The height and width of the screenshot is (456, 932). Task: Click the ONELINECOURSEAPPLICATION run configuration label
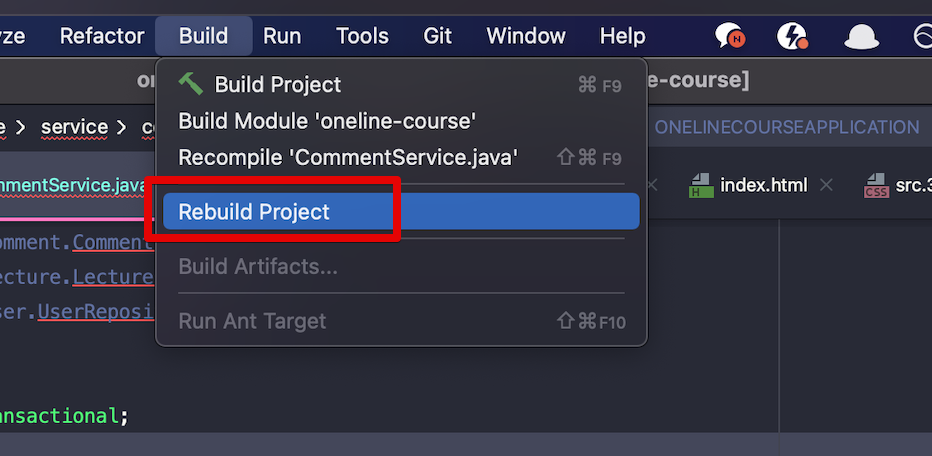pos(786,127)
